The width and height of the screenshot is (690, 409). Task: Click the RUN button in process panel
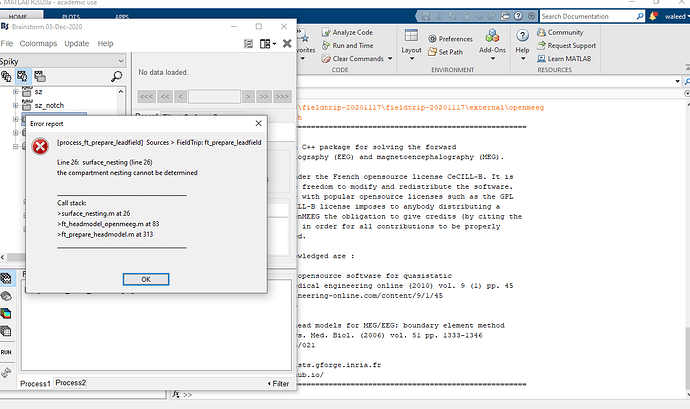(x=6, y=352)
